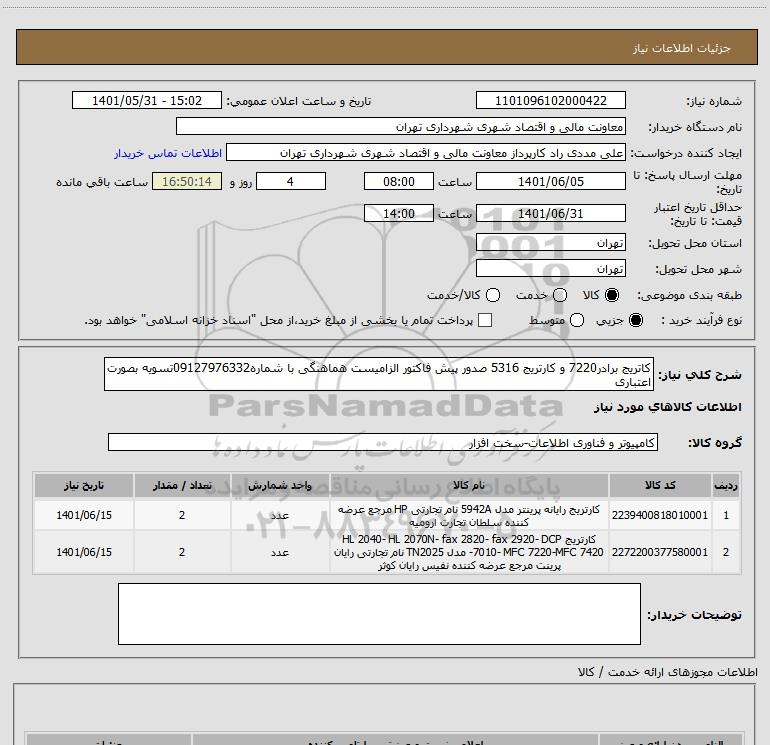The width and height of the screenshot is (770, 745).
Task: Click the نام کالا column header
Action: (469, 486)
